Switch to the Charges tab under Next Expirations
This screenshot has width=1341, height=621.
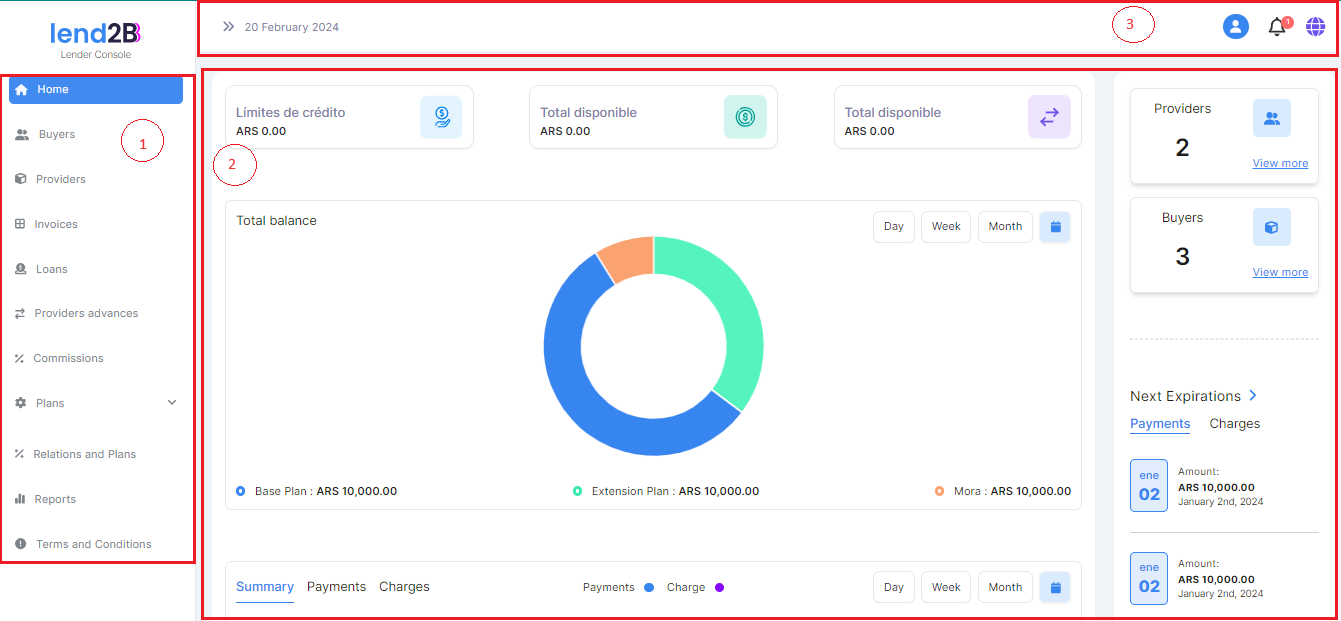point(1234,424)
